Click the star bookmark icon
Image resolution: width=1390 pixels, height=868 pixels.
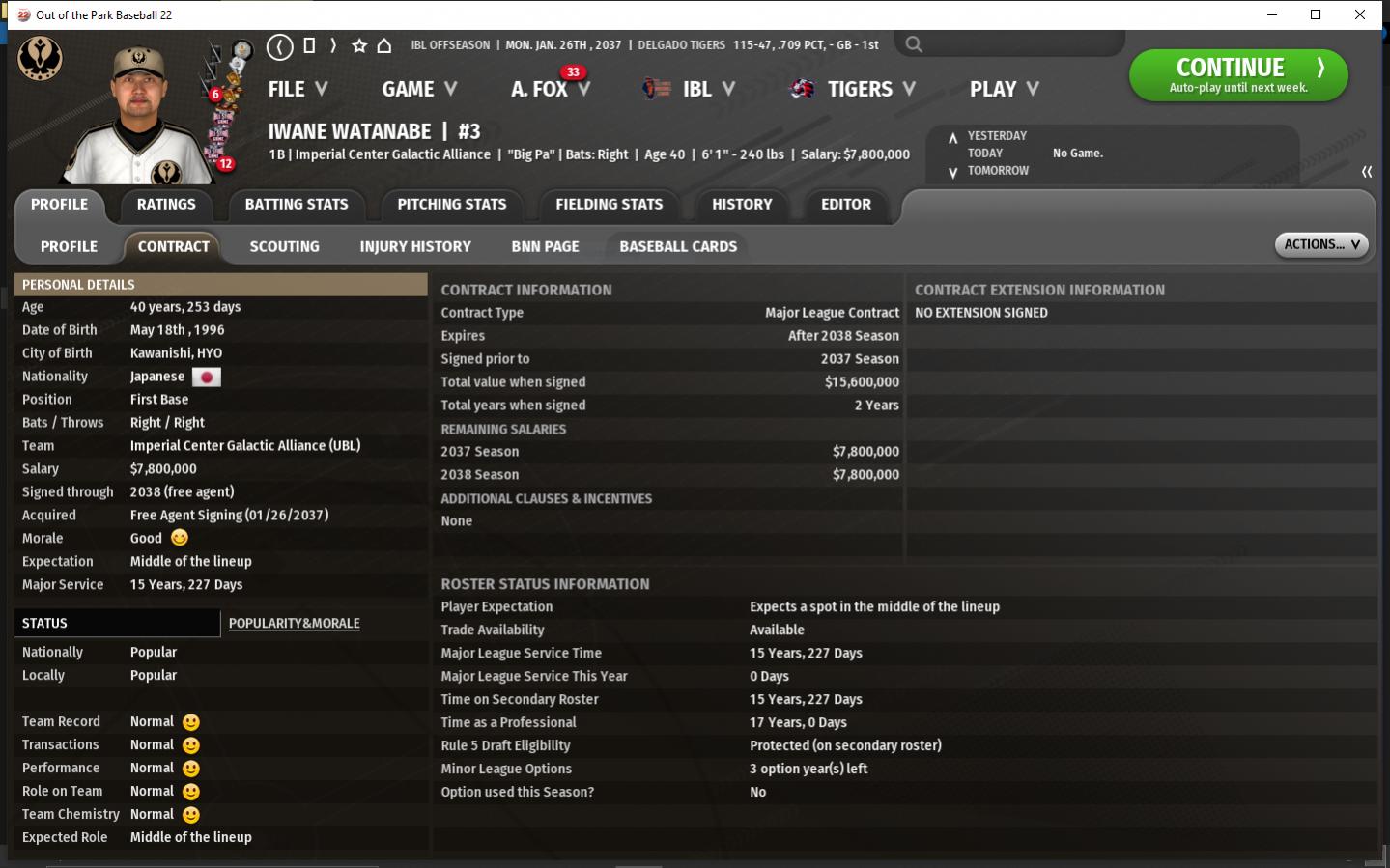[x=359, y=45]
